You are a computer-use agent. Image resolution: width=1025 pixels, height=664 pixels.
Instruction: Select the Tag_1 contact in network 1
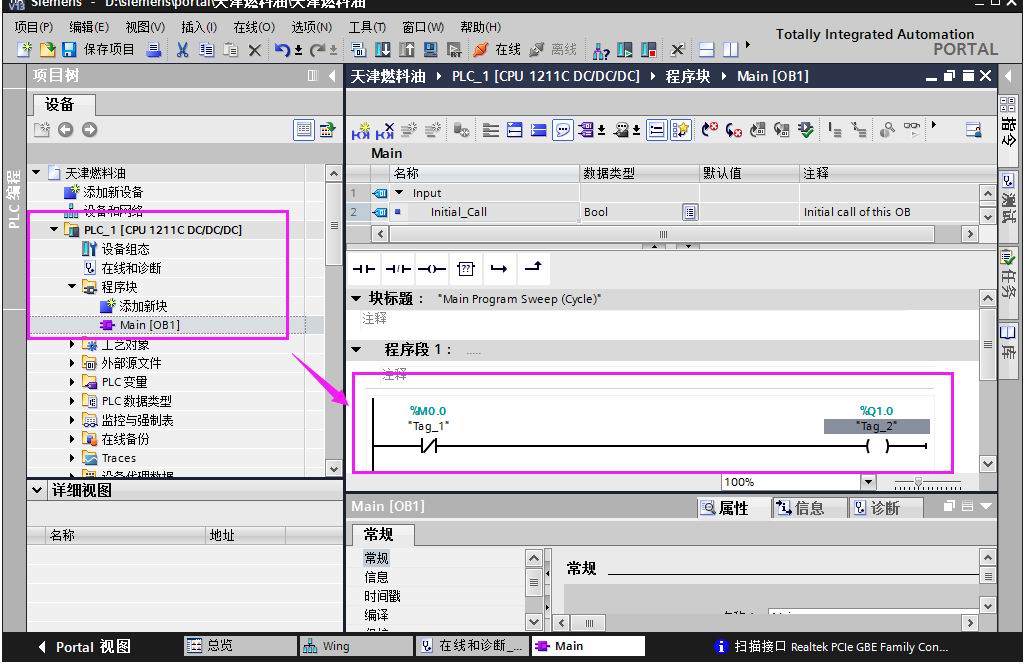tap(429, 446)
